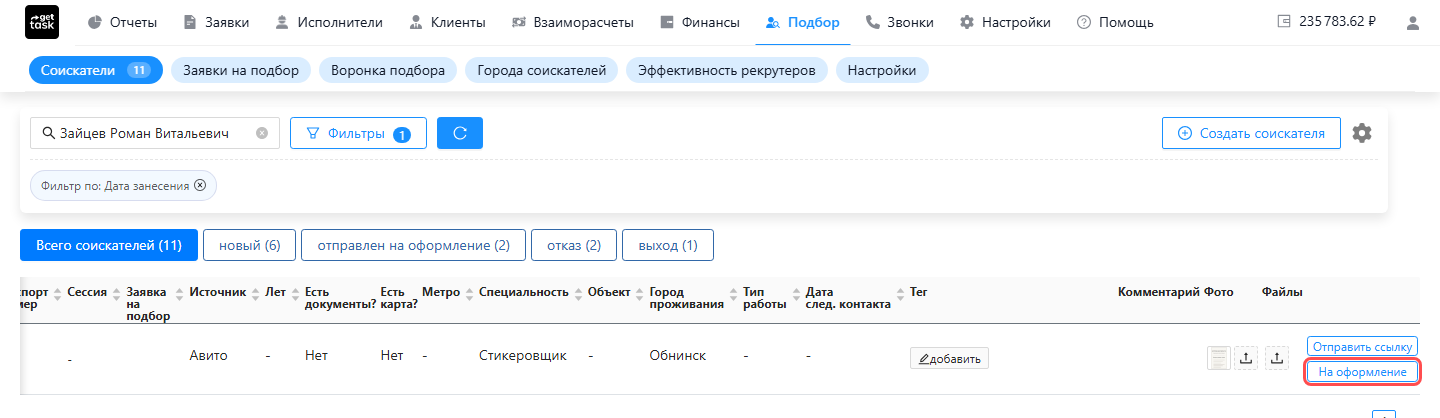Remove the Дата занесения filter chip
Screen dimensions: 1440x418
pyautogui.click(x=200, y=185)
